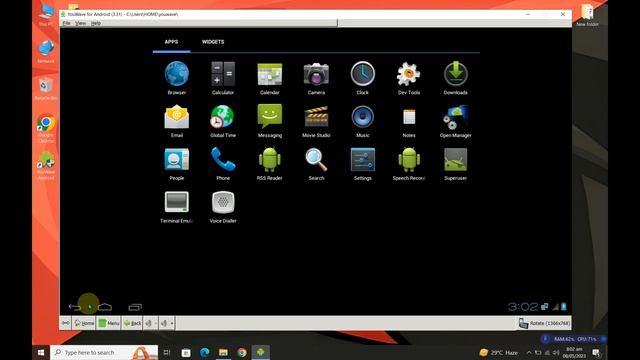Start the Camera app

316,78
